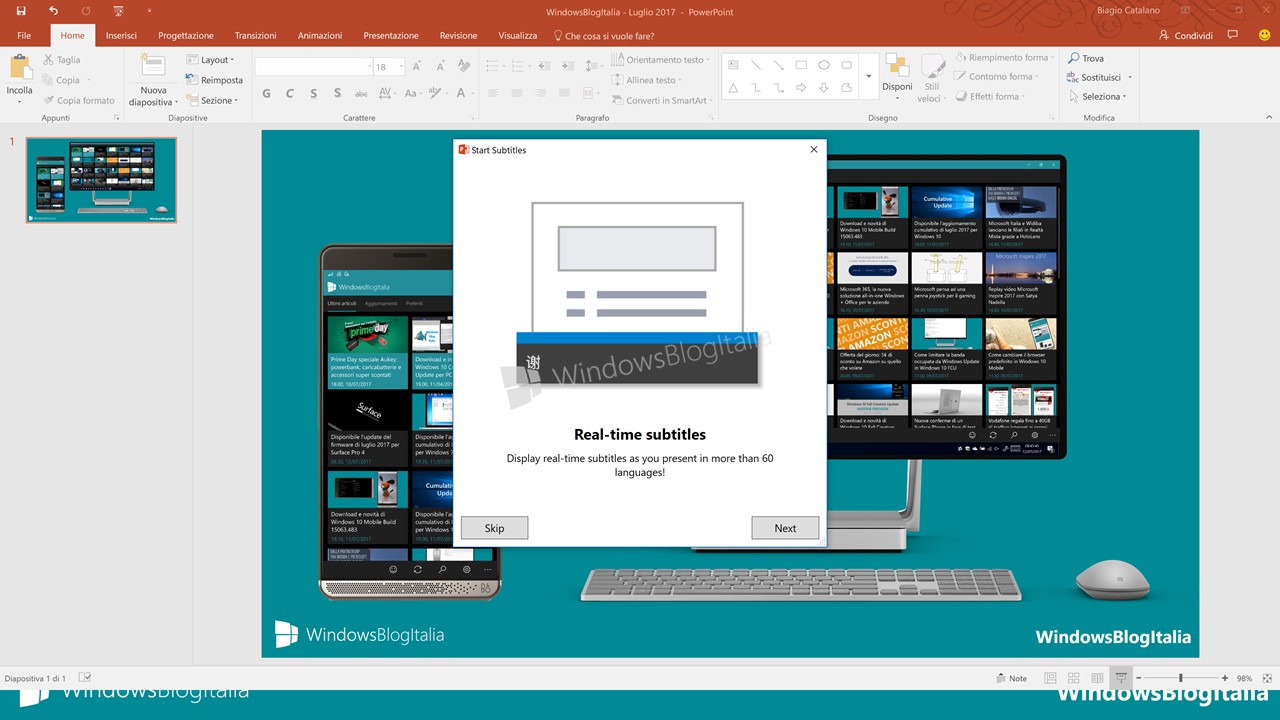This screenshot has width=1280, height=720.
Task: Click the clear formatting eraser icon
Action: tap(463, 66)
